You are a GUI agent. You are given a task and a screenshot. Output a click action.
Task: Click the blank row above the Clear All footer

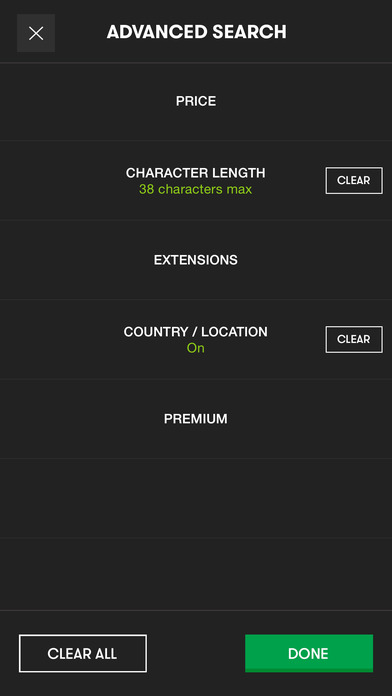pyautogui.click(x=196, y=574)
